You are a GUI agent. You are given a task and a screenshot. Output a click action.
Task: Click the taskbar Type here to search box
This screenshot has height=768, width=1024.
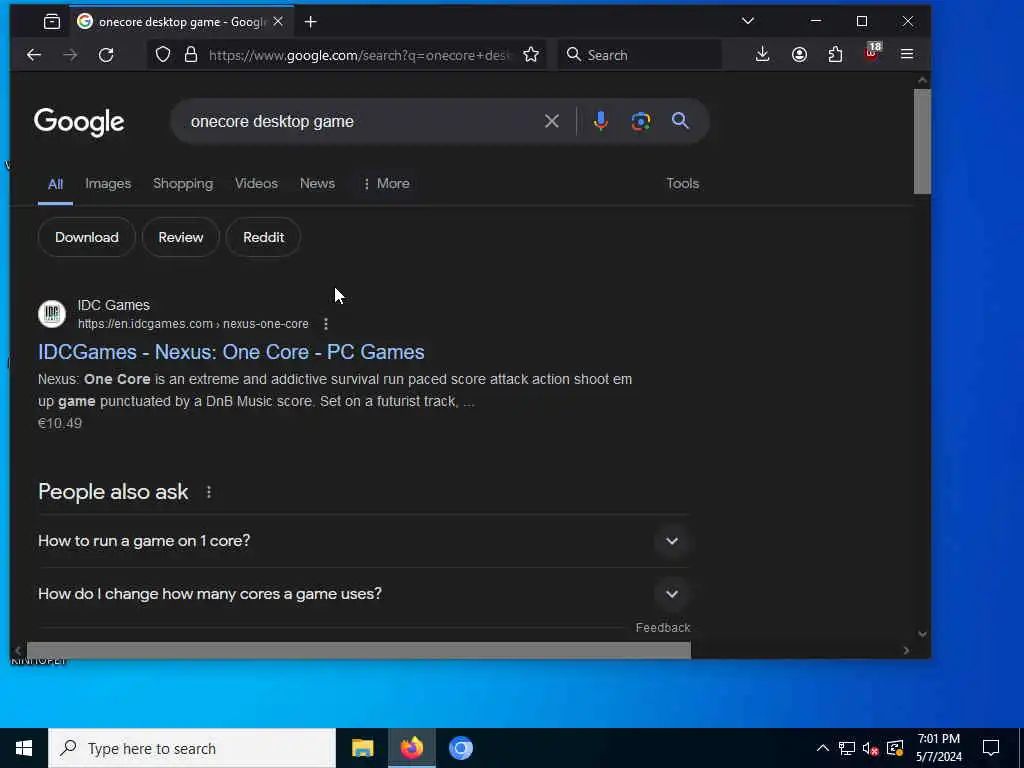click(x=192, y=748)
